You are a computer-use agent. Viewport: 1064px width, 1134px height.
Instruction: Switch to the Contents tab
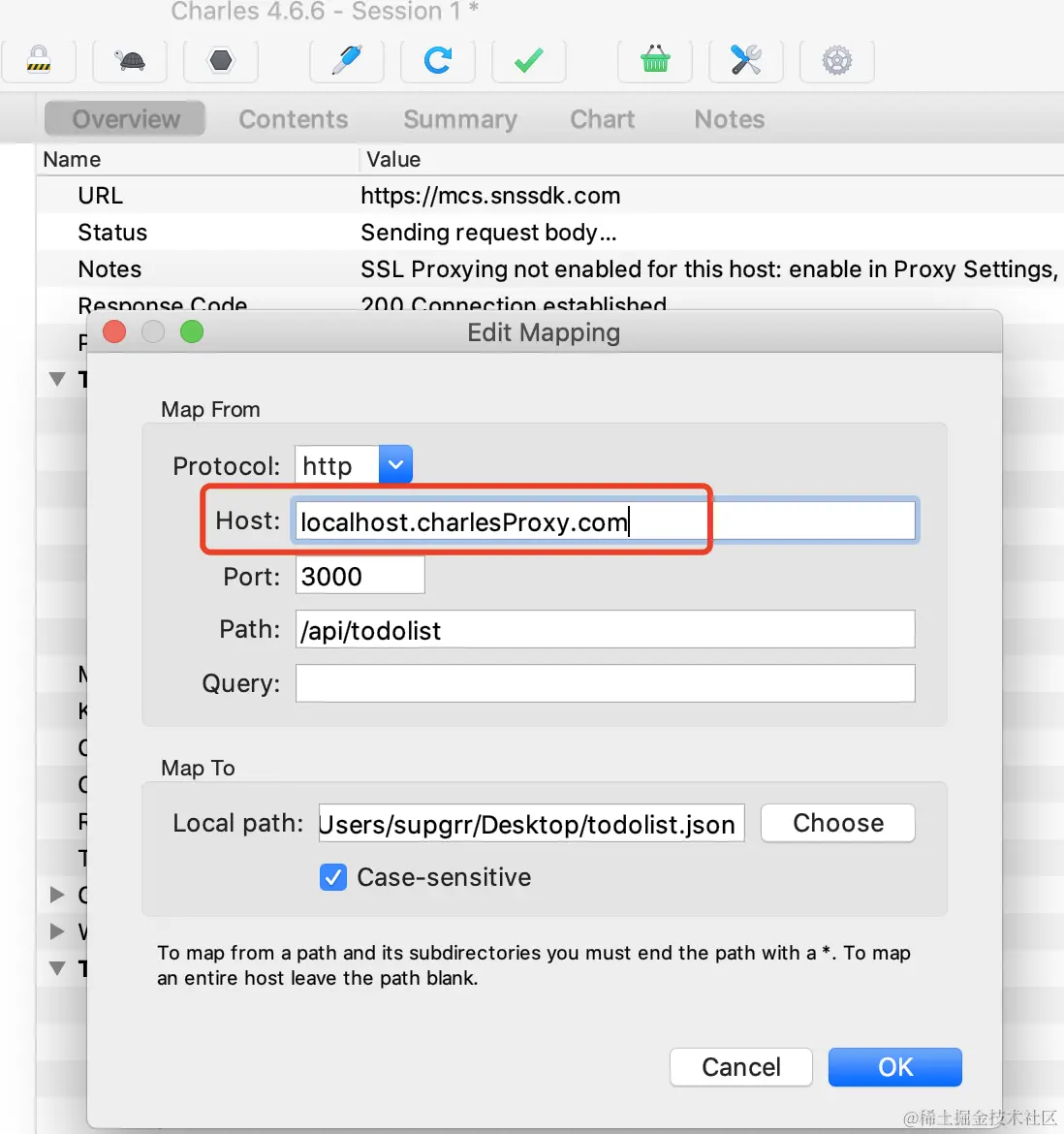[294, 119]
